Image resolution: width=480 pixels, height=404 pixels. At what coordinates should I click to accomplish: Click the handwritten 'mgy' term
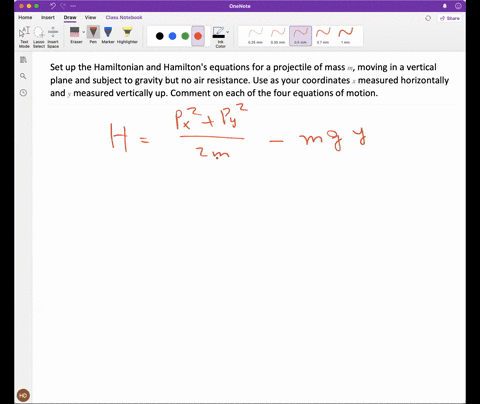pyautogui.click(x=332, y=139)
